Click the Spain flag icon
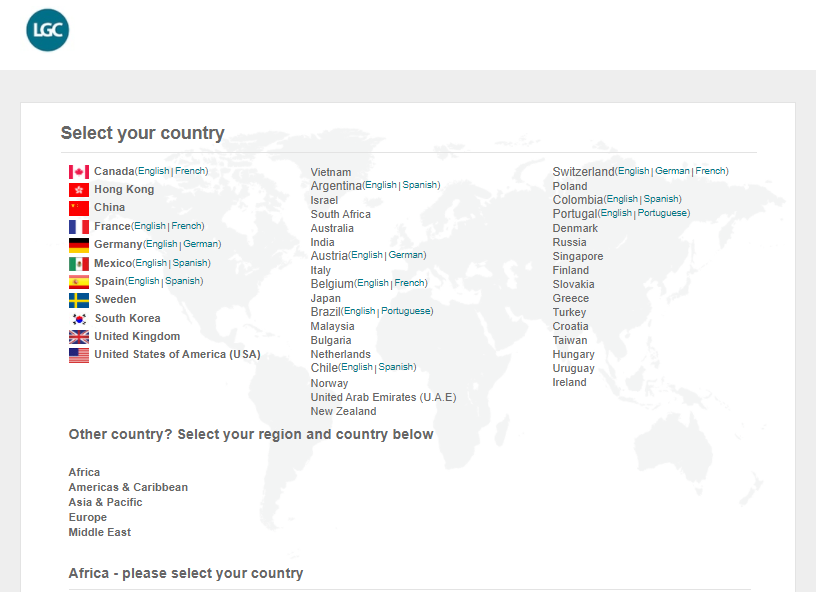The width and height of the screenshot is (816, 592). coord(79,282)
